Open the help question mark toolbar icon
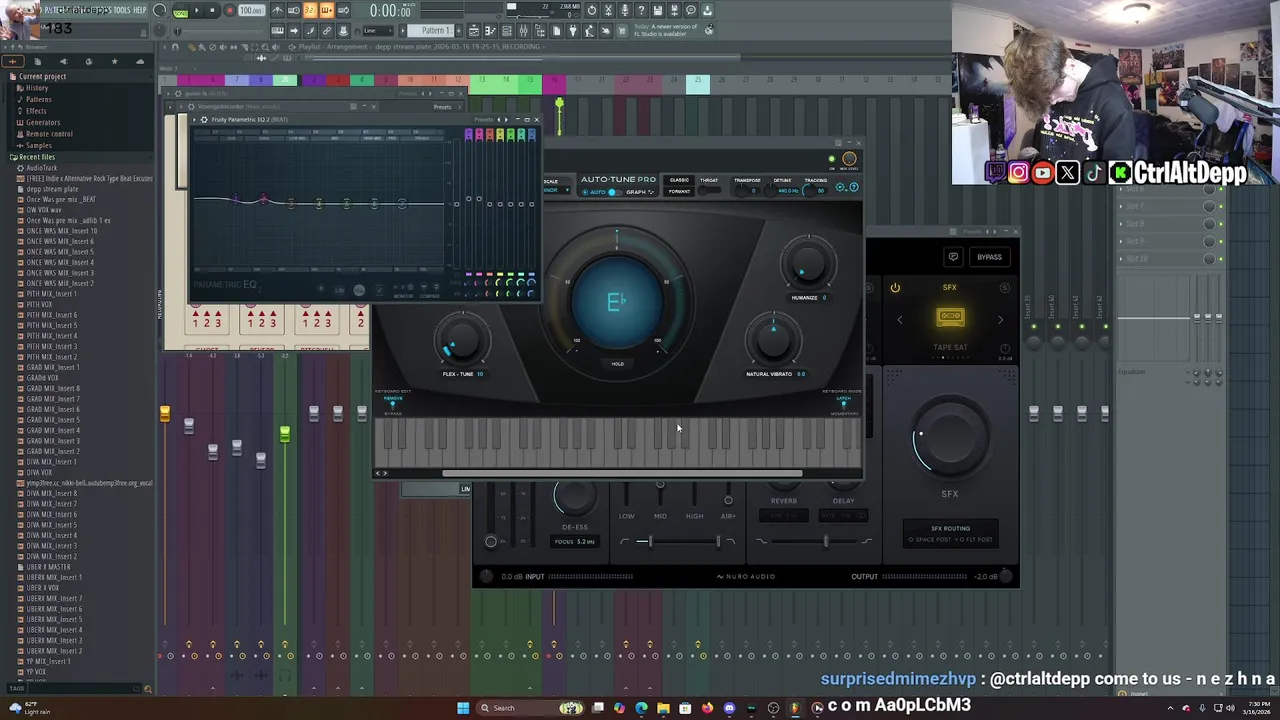The width and height of the screenshot is (1280, 720). [641, 10]
